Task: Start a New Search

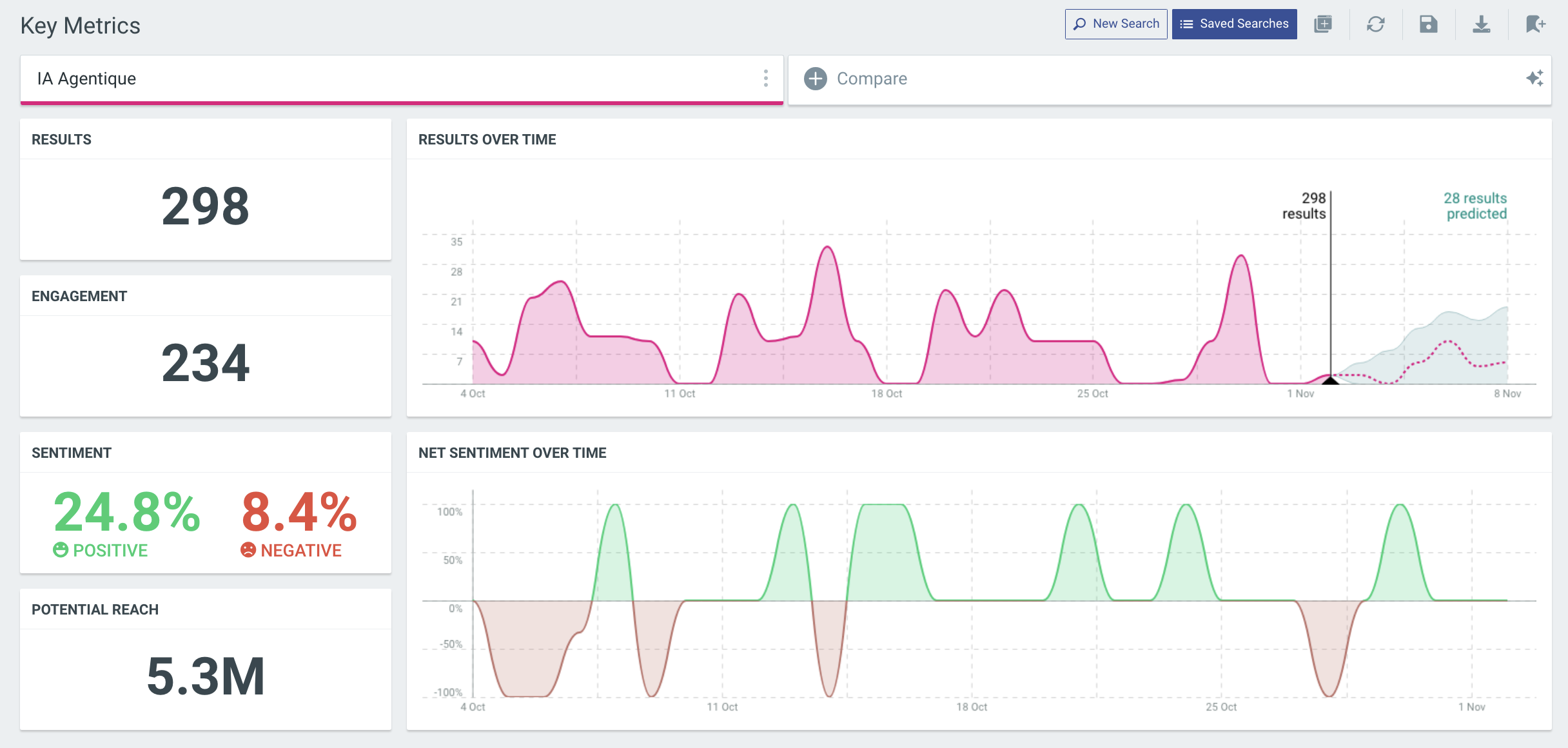Action: click(x=1116, y=24)
